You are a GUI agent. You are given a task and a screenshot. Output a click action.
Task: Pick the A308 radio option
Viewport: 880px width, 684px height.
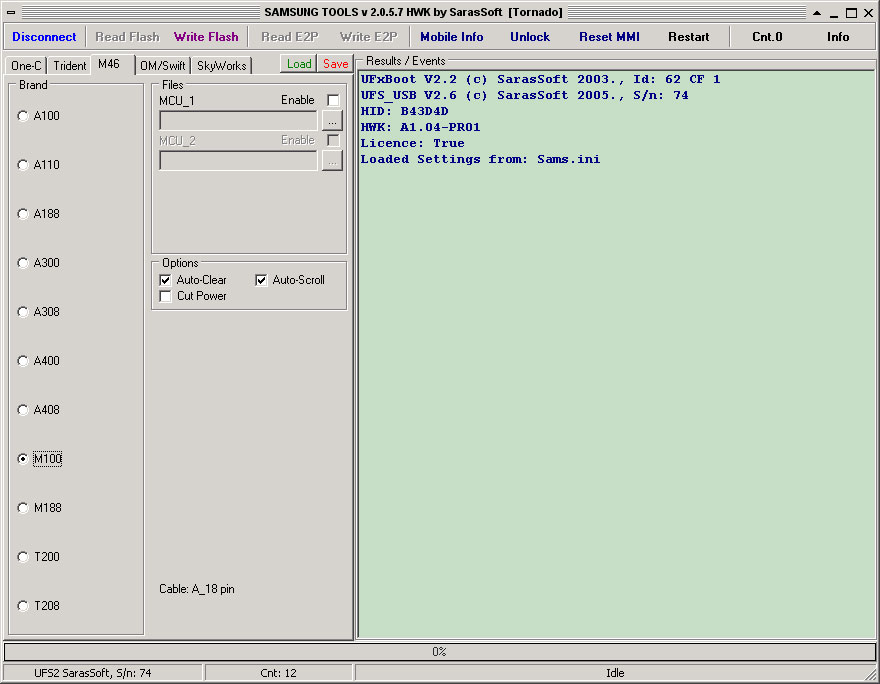(x=39, y=312)
